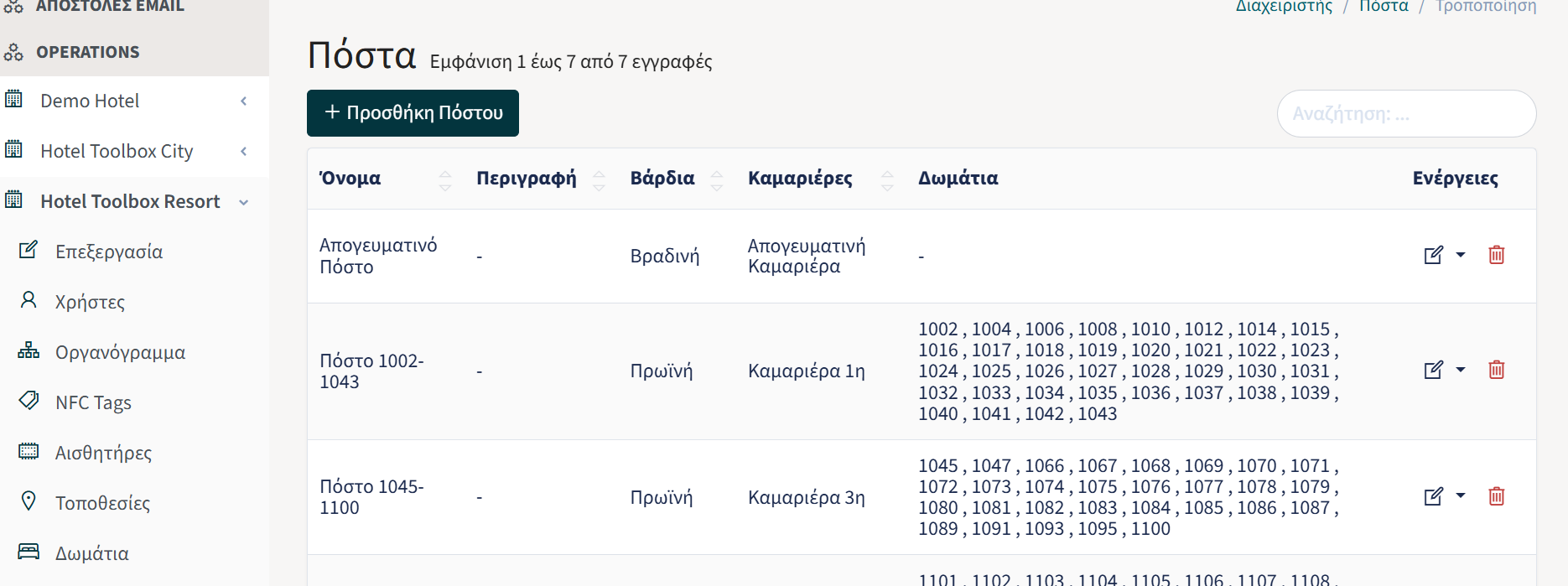Click the records count text Εμφάνιση 1 έως 7
This screenshot has height=586, width=1568.
[x=571, y=62]
